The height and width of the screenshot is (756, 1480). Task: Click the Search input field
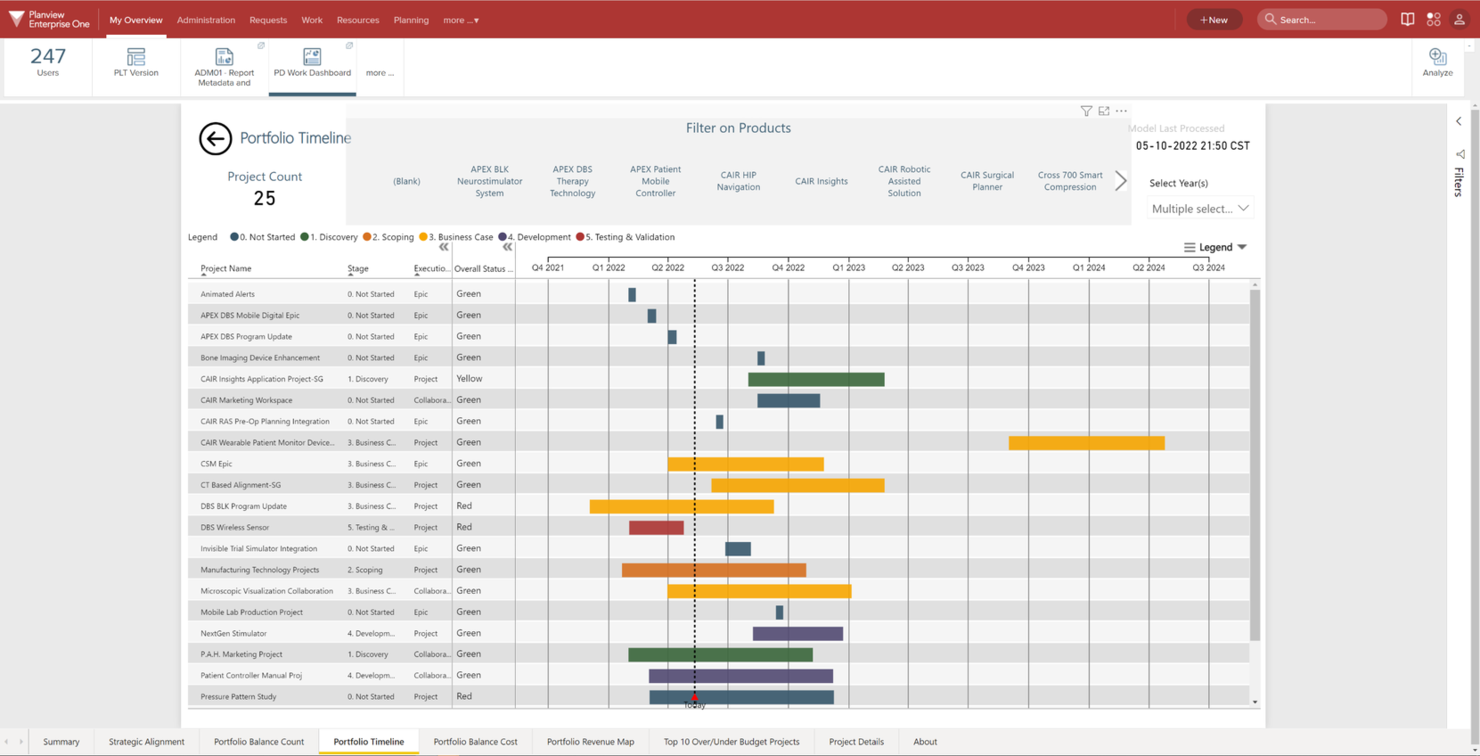point(1322,19)
